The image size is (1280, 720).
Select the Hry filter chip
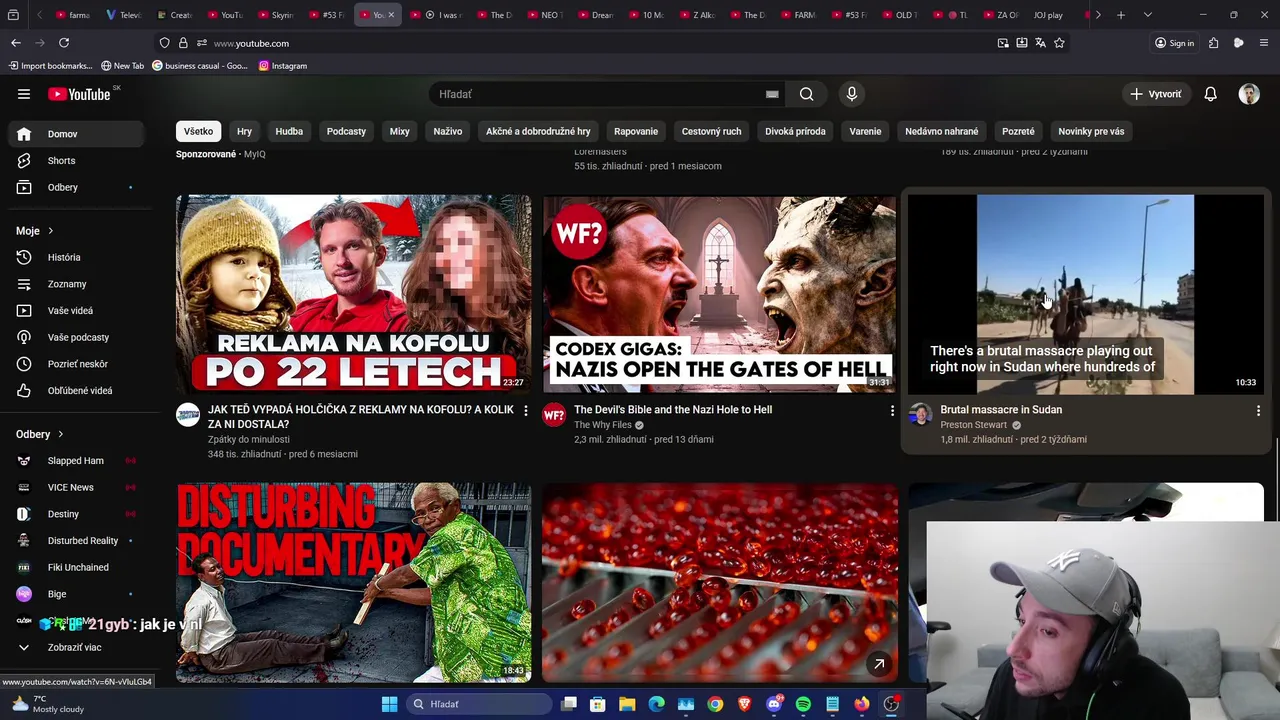(x=244, y=131)
